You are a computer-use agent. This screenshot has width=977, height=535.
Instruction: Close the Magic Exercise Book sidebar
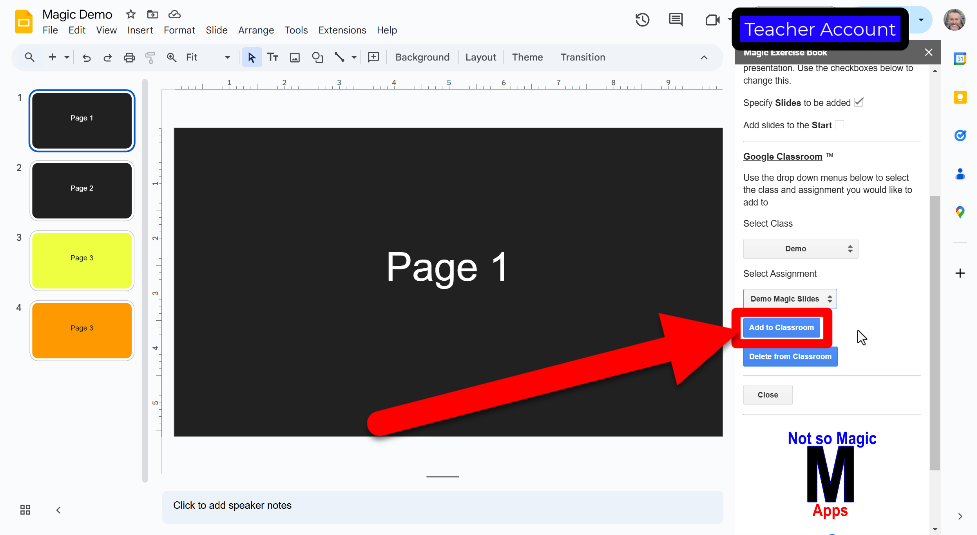[928, 52]
